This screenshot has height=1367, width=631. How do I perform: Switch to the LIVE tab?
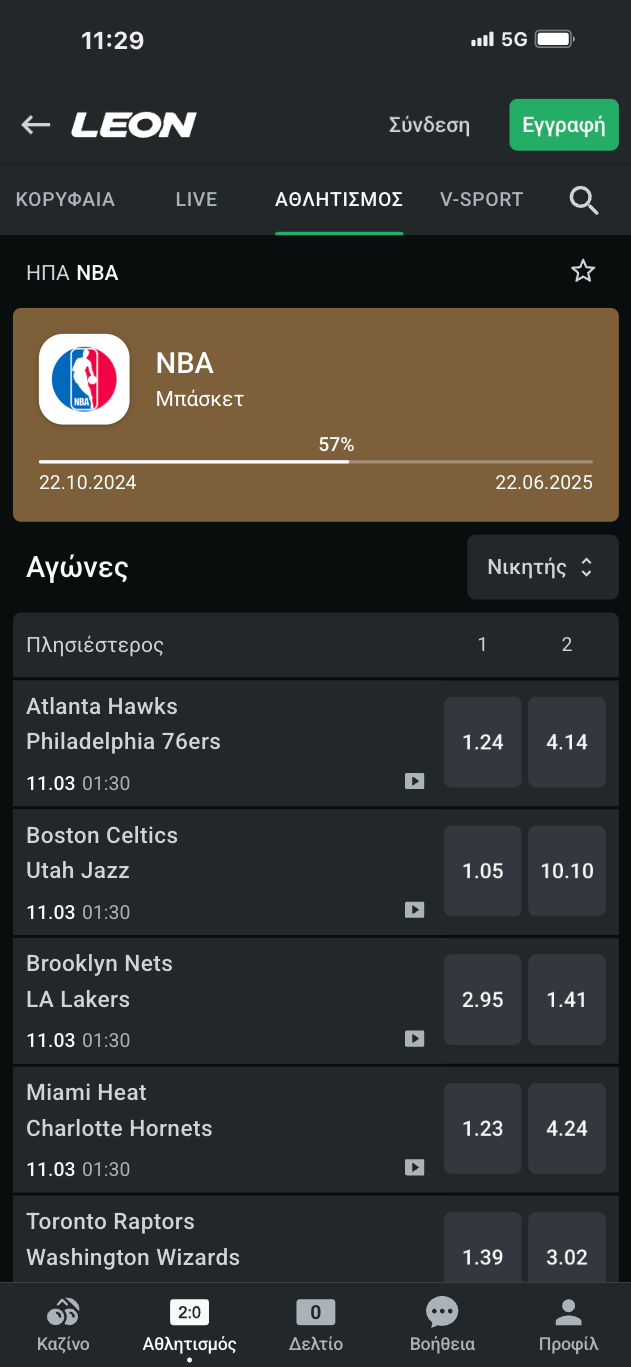tap(196, 200)
